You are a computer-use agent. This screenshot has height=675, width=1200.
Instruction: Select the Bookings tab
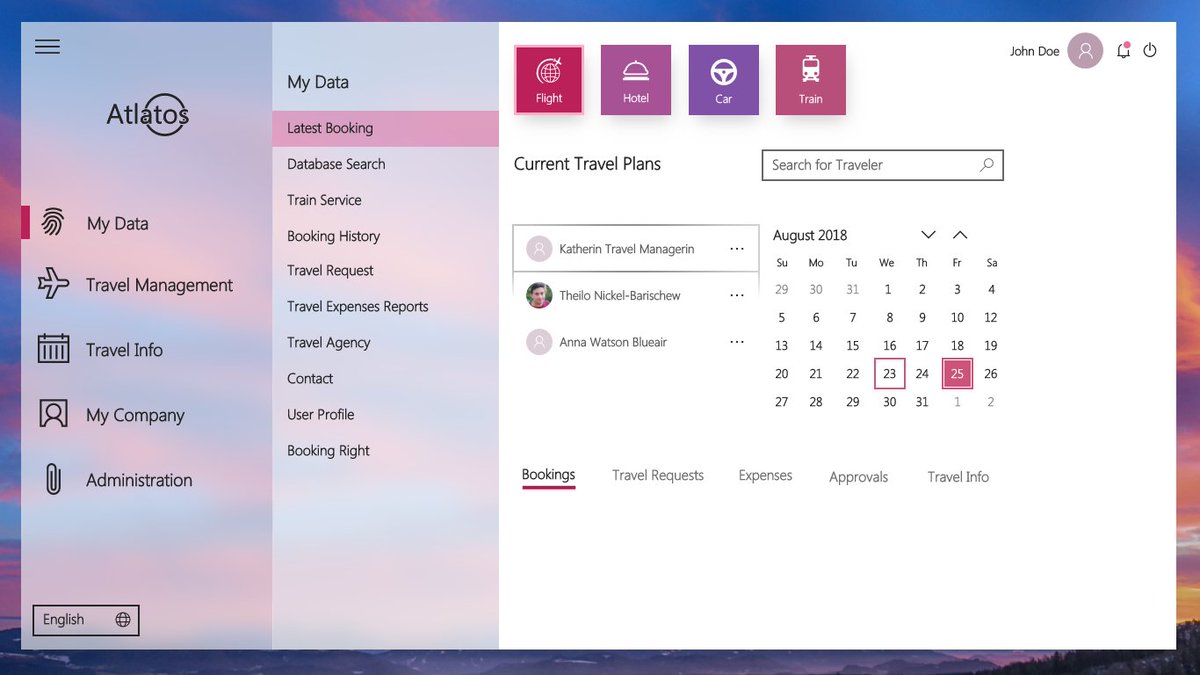click(548, 475)
